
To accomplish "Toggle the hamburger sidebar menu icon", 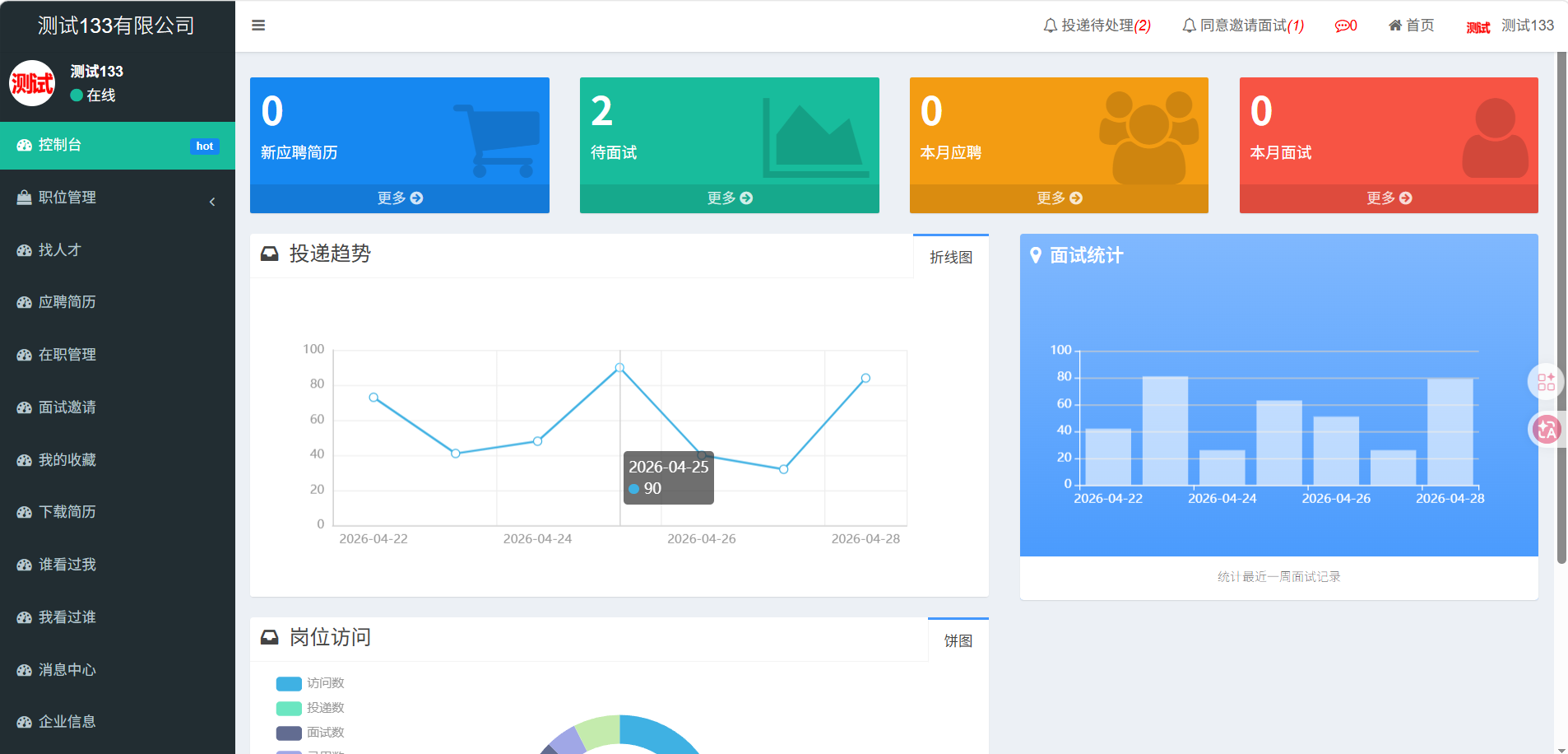I will click(258, 26).
